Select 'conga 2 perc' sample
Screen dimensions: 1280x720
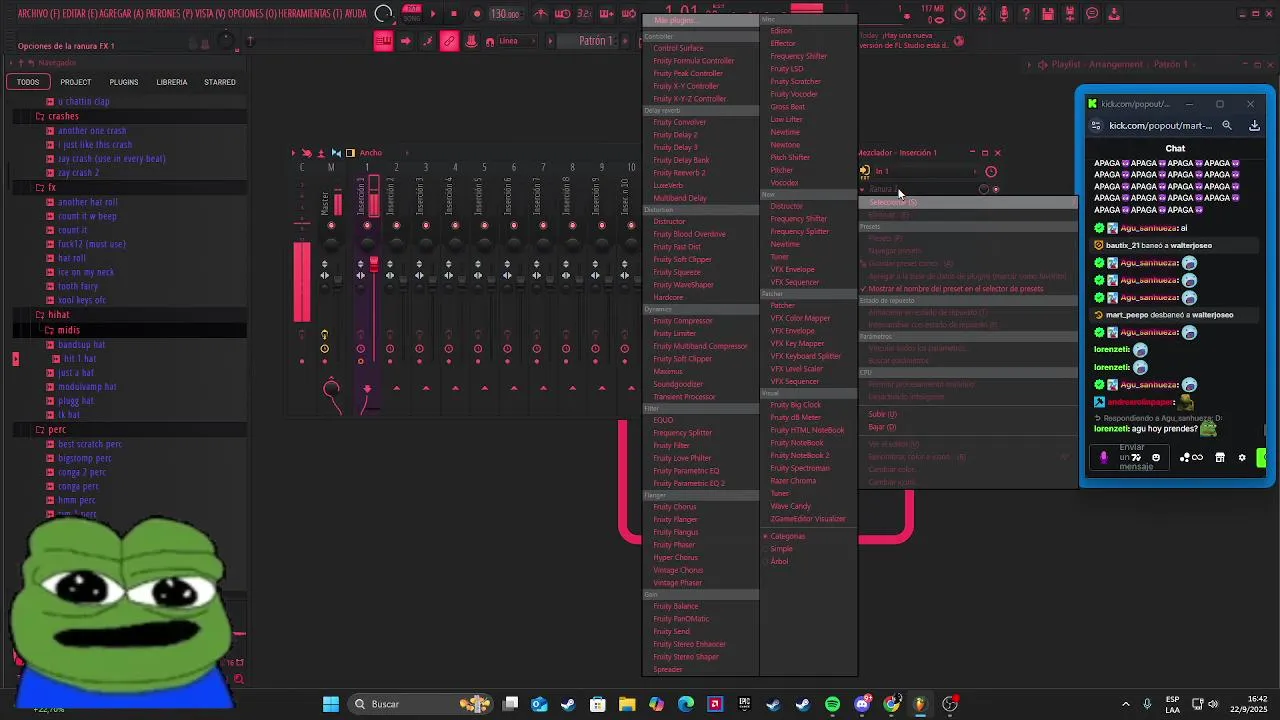click(82, 472)
